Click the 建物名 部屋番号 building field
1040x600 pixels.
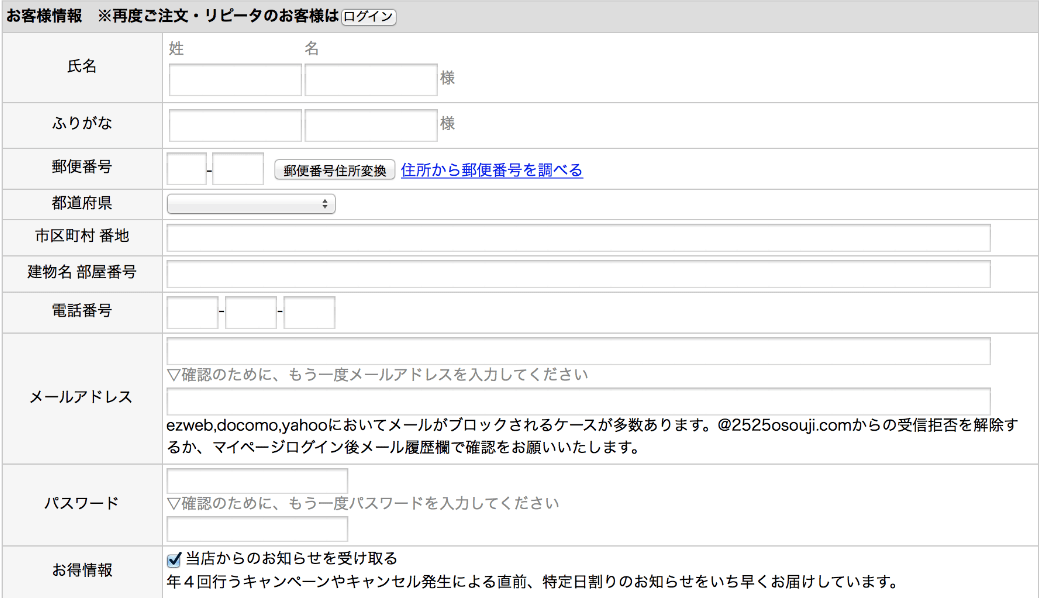[x=579, y=272]
